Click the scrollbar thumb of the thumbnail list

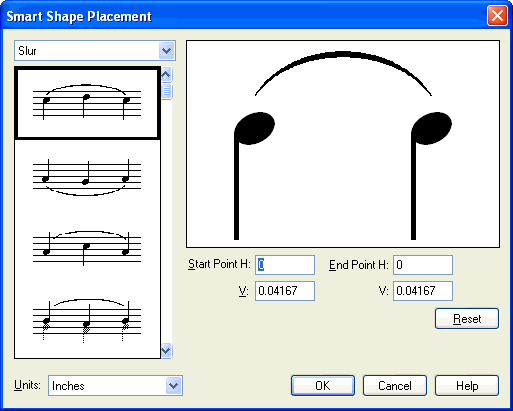tap(166, 91)
